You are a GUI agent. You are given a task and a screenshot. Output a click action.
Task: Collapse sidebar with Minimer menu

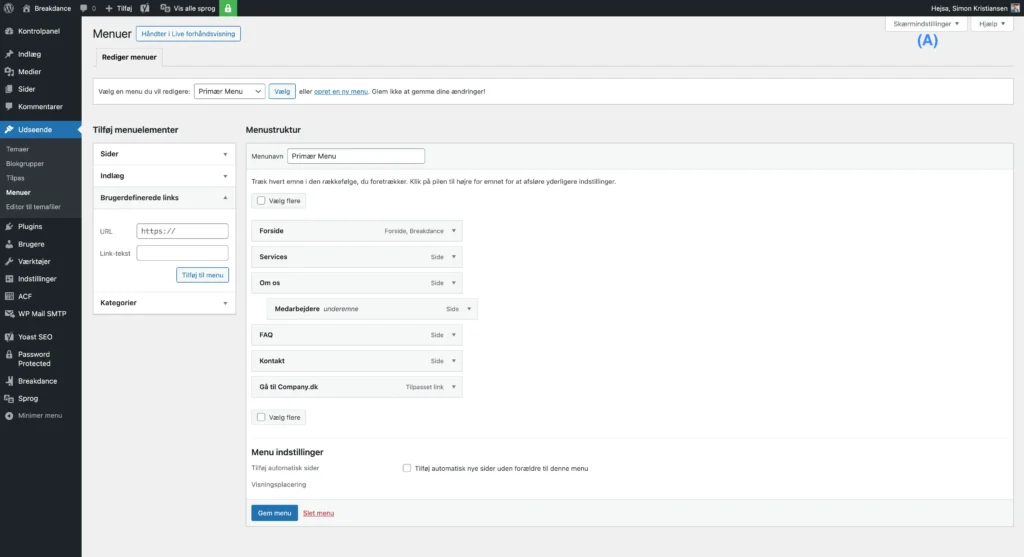tap(39, 415)
